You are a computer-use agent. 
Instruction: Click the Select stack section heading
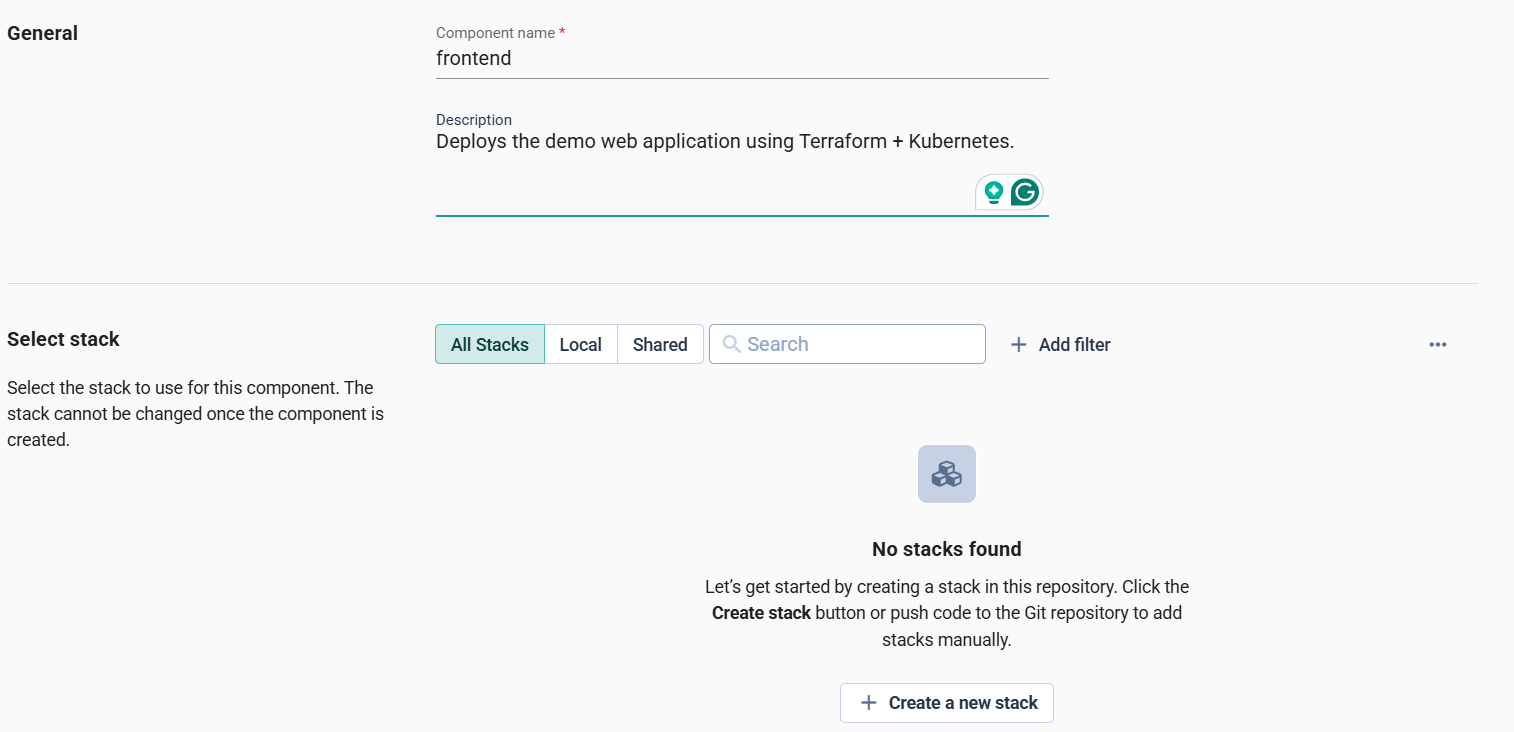point(63,339)
